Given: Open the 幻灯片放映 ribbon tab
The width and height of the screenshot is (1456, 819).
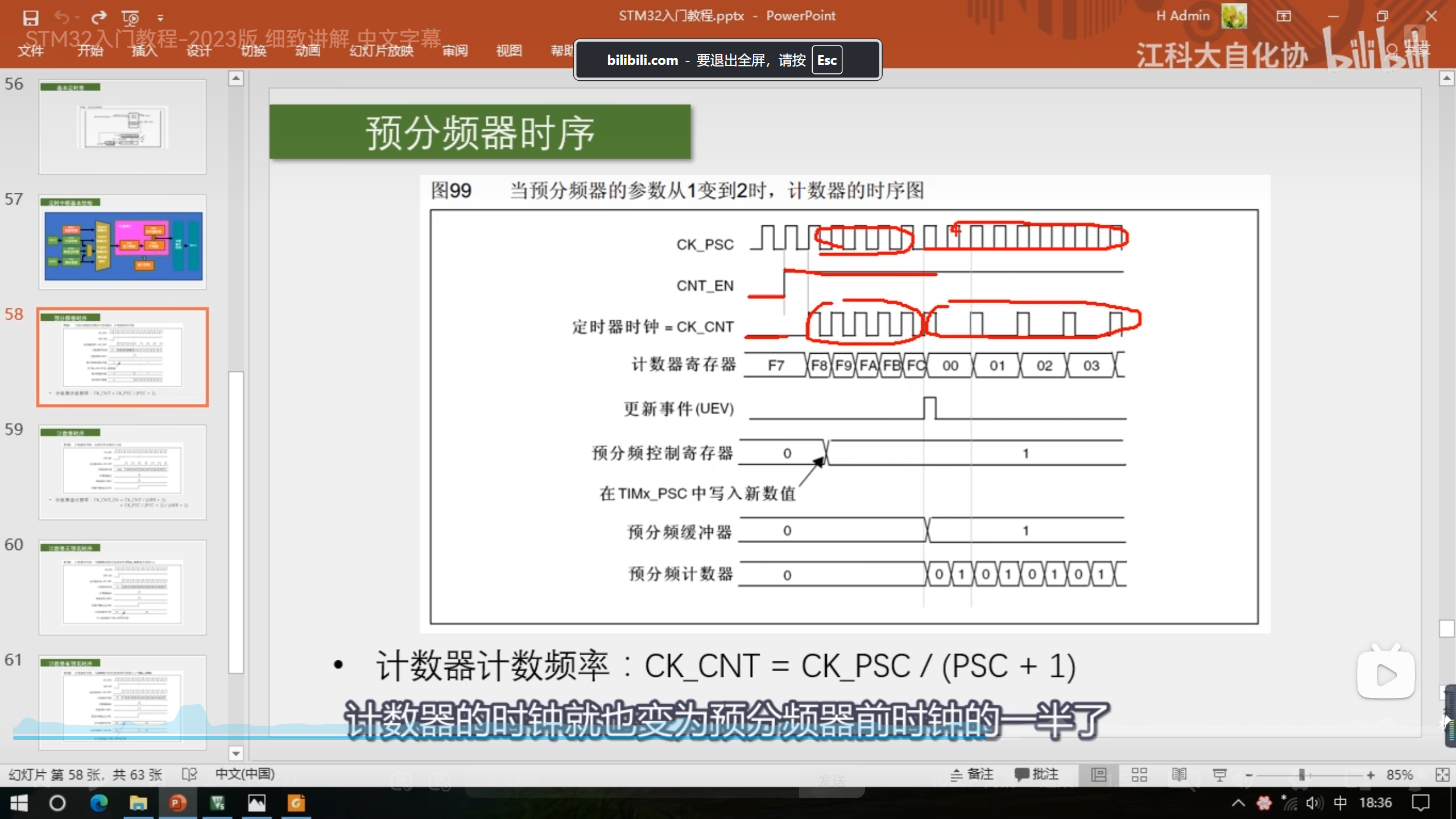Looking at the screenshot, I should click(381, 51).
